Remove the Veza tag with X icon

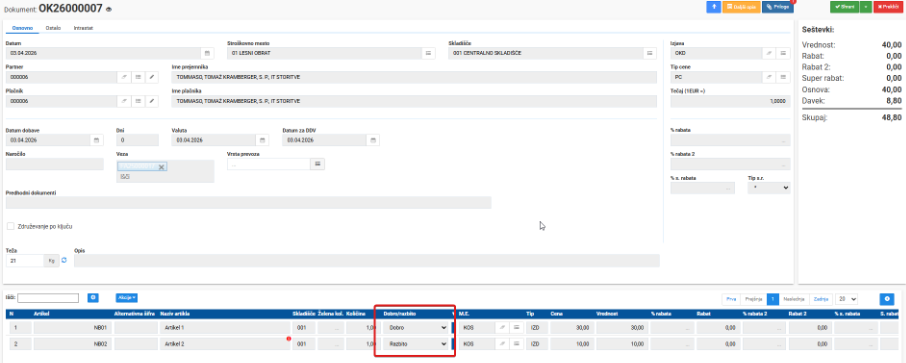point(162,167)
